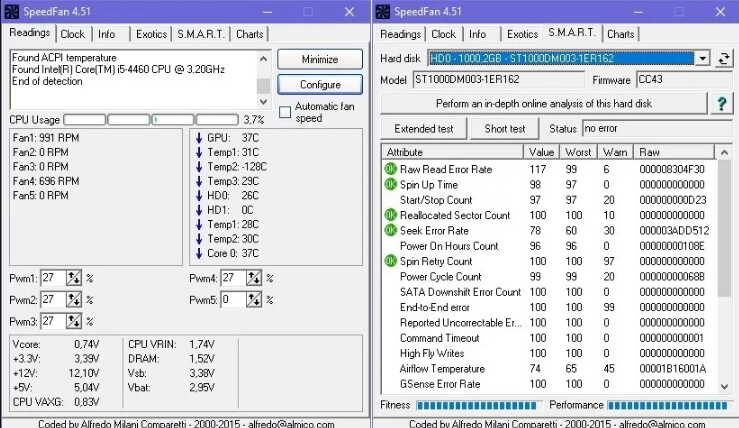Viewport: 739px width, 428px height.
Task: Open the Clock tab in the right window
Action: coord(443,34)
